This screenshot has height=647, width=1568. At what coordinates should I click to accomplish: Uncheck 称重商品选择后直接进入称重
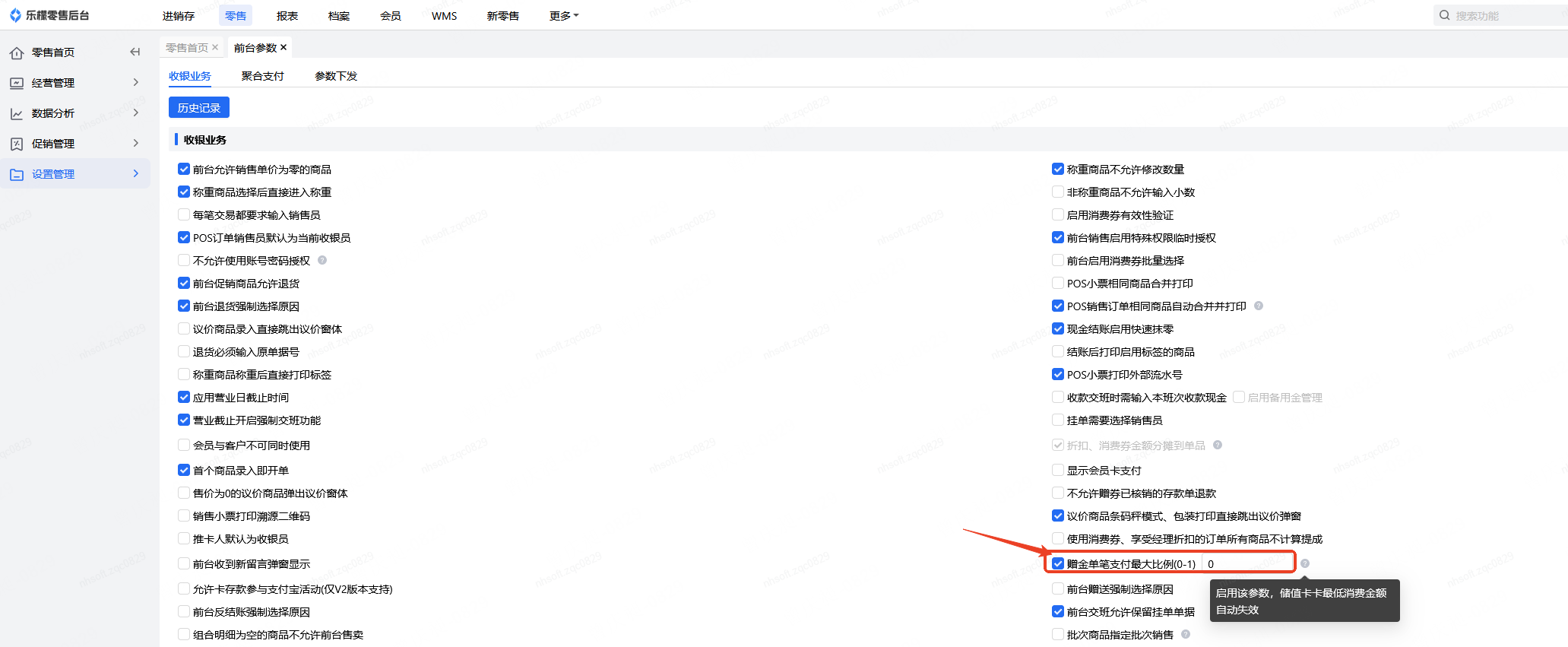point(184,192)
